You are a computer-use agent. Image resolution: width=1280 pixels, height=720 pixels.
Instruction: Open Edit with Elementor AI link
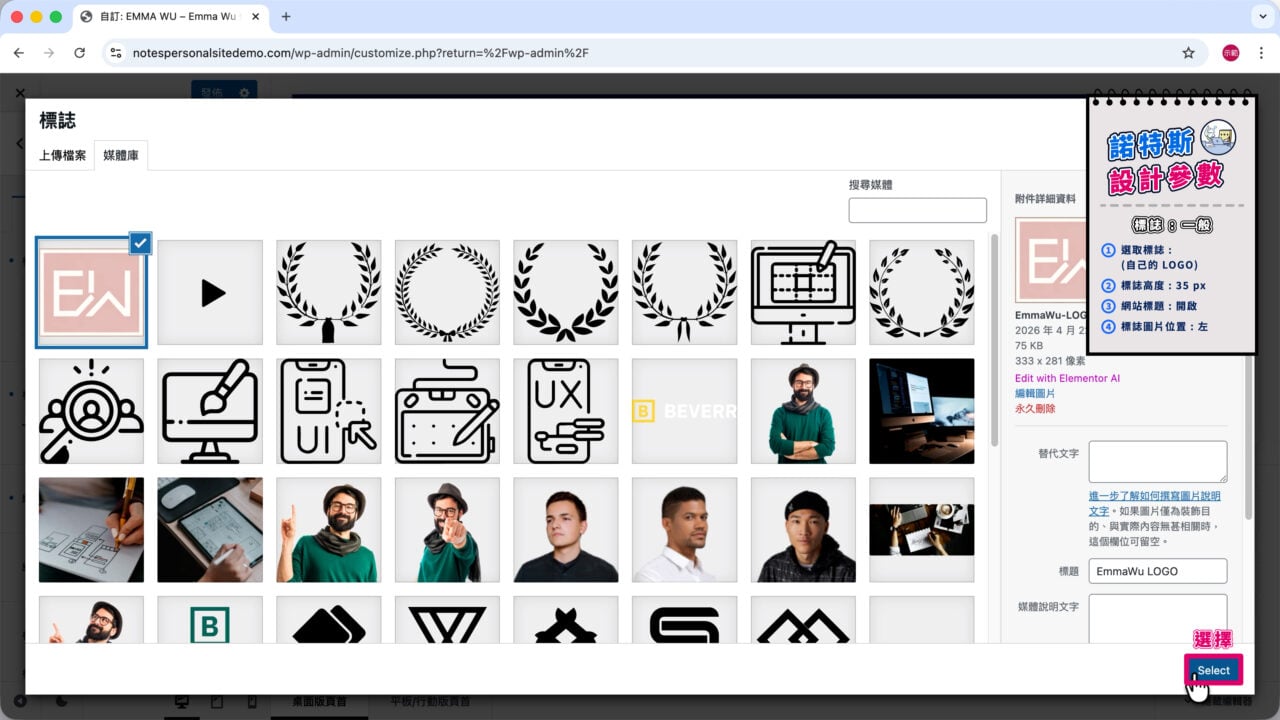point(1067,379)
